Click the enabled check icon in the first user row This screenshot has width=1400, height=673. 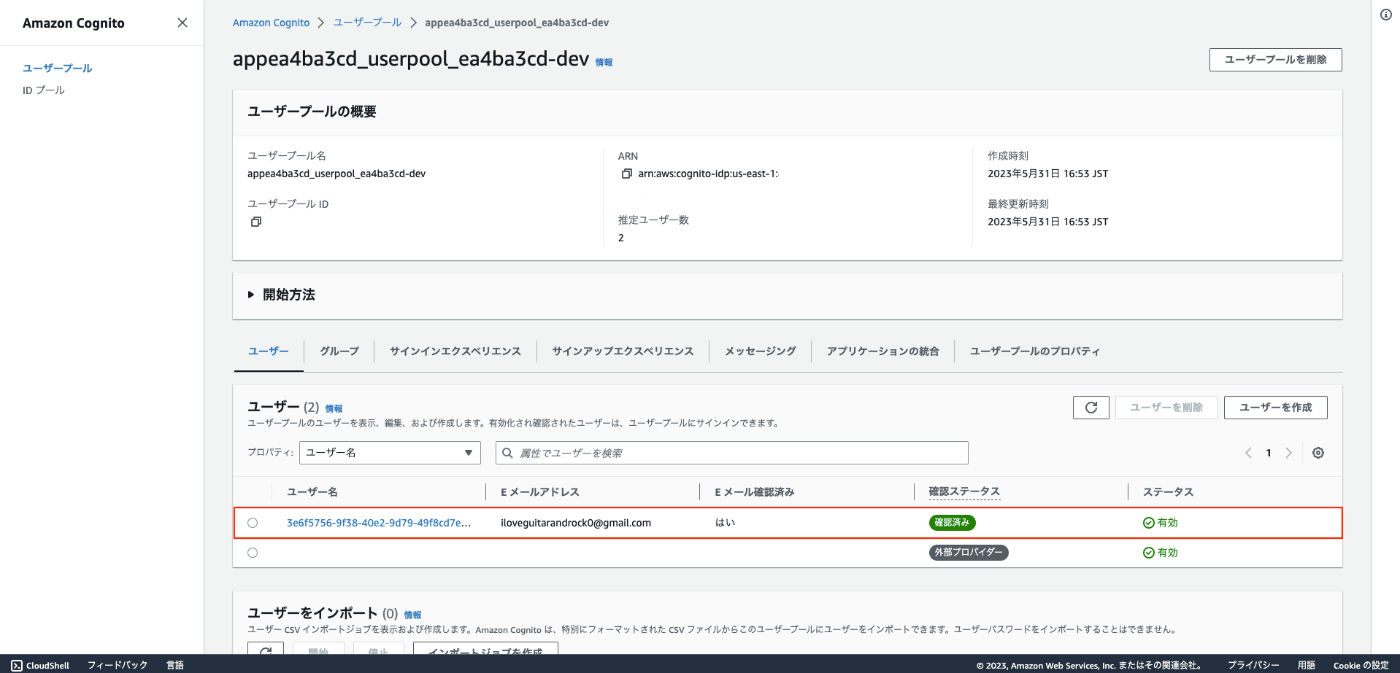[1149, 523]
